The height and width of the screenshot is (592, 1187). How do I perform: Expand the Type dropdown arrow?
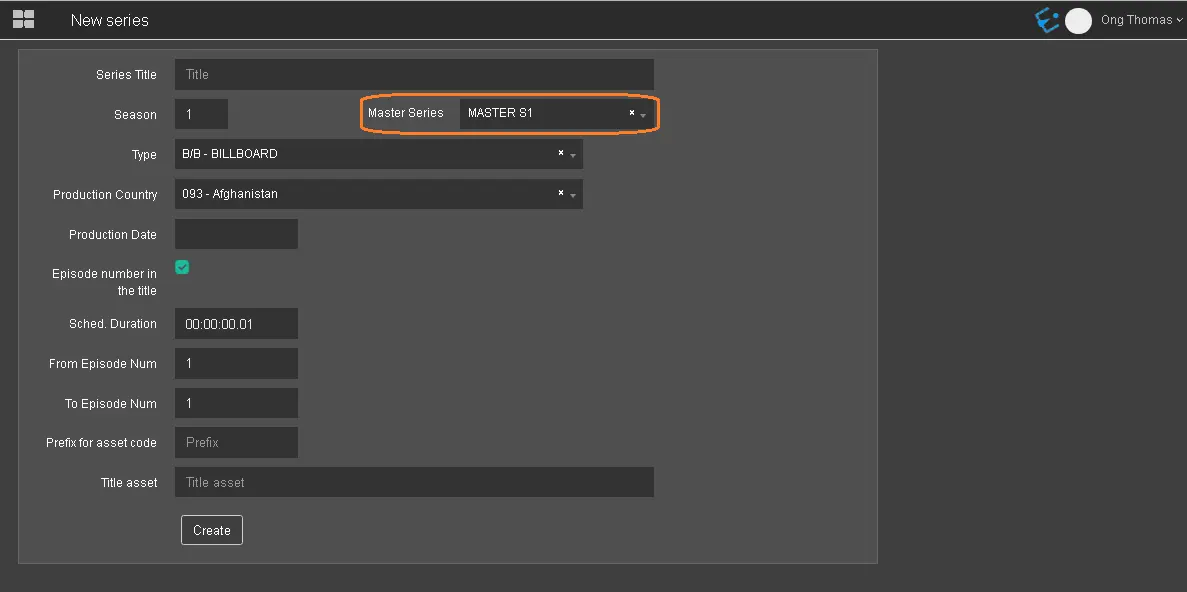(573, 156)
